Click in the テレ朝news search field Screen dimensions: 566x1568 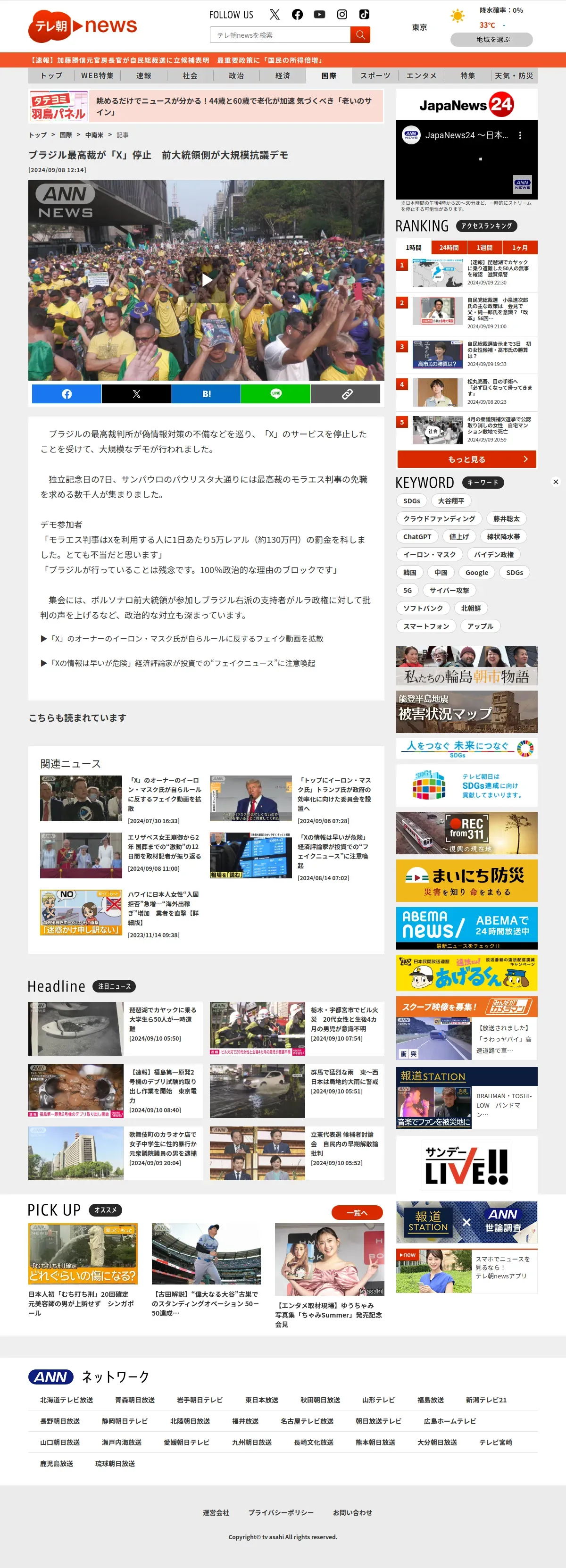280,35
